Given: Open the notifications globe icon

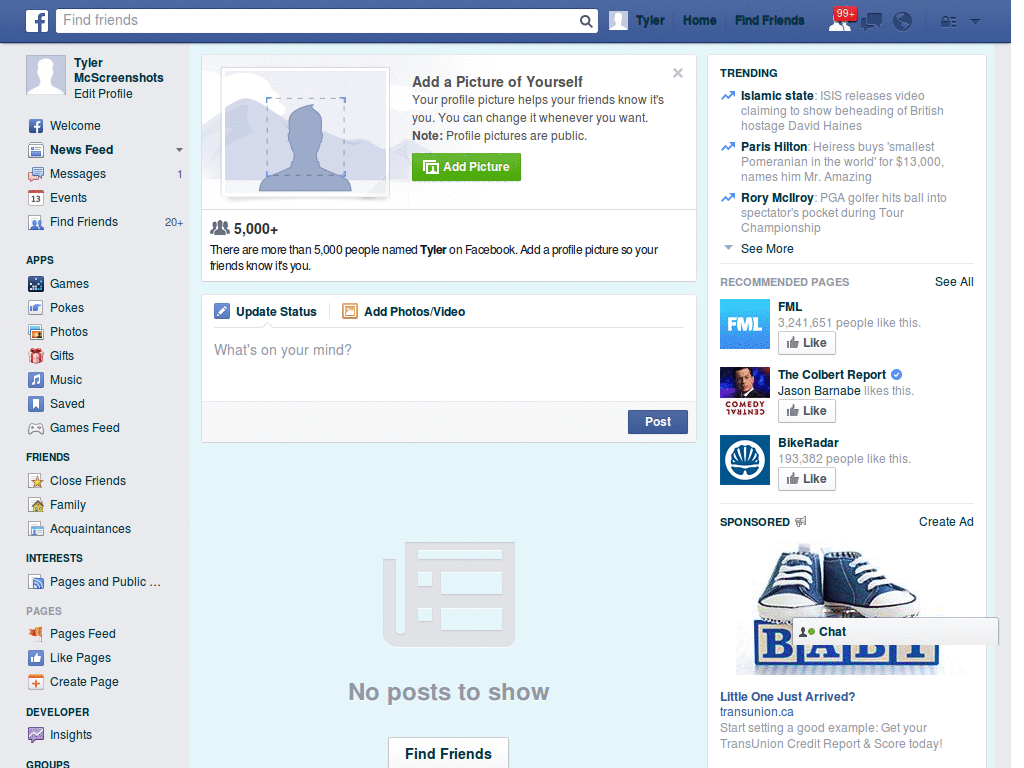Looking at the screenshot, I should tap(903, 22).
